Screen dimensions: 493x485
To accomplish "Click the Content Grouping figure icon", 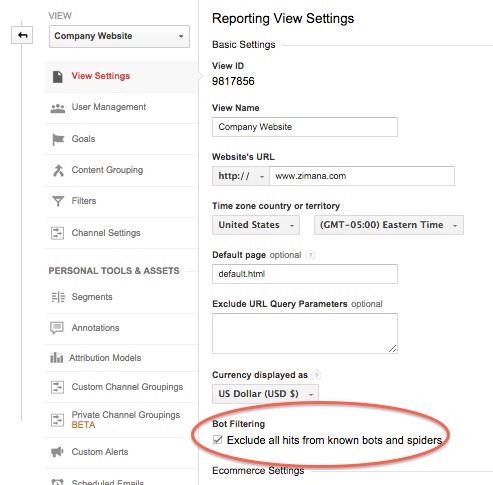I will click(58, 170).
